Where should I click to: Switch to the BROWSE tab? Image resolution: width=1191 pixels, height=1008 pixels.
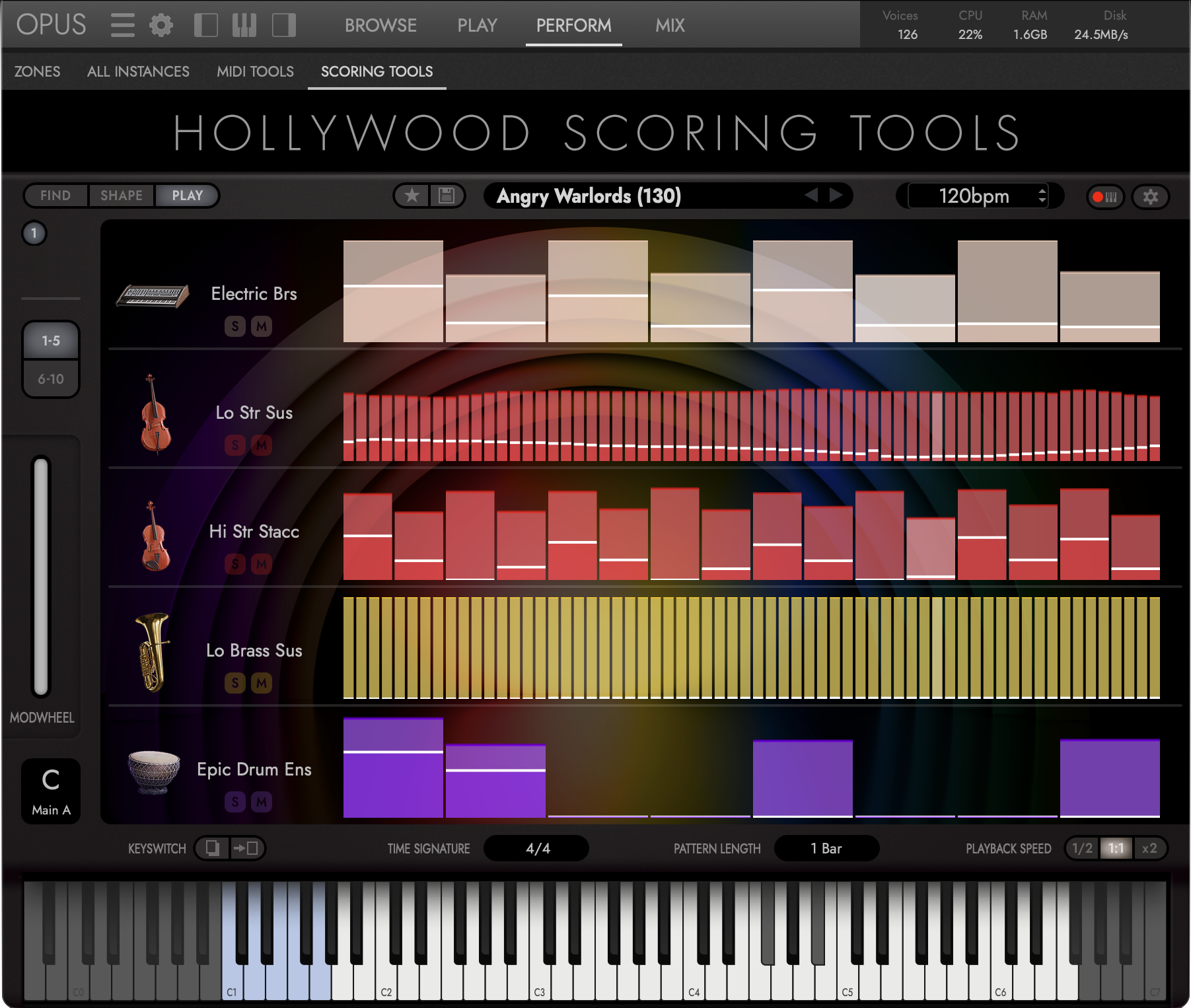click(380, 26)
